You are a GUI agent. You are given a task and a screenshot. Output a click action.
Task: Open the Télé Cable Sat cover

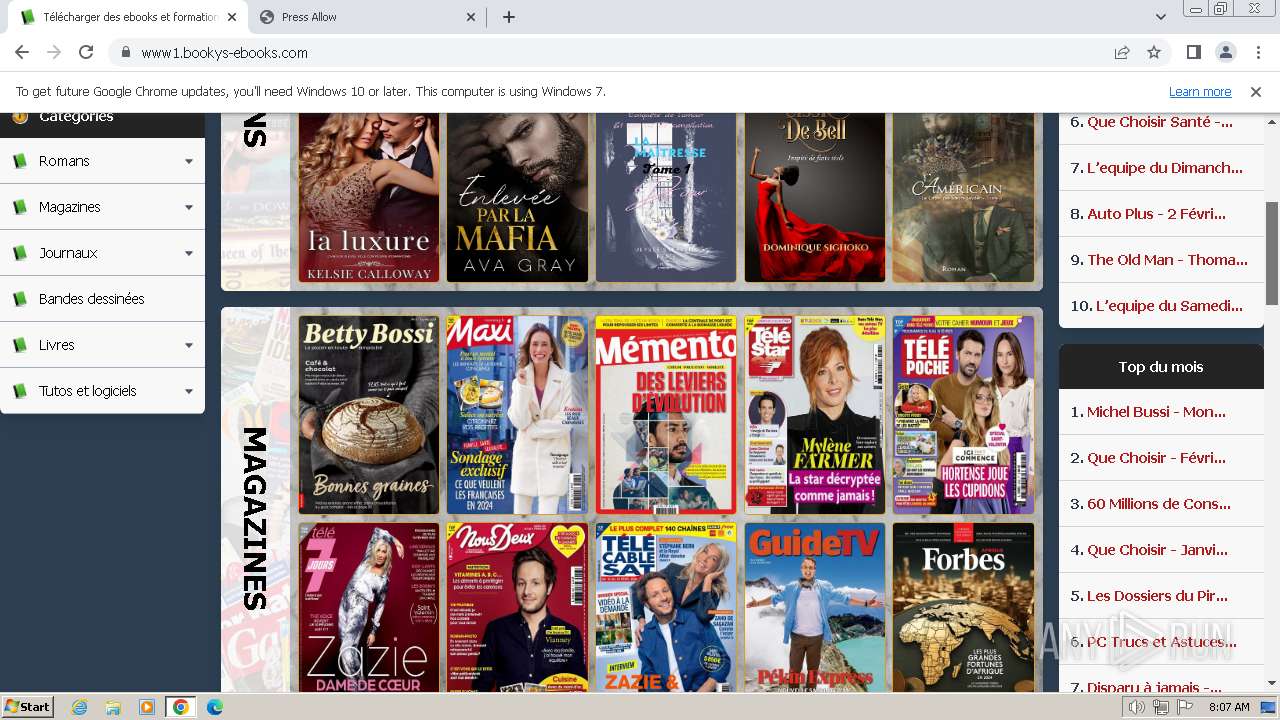(x=666, y=607)
